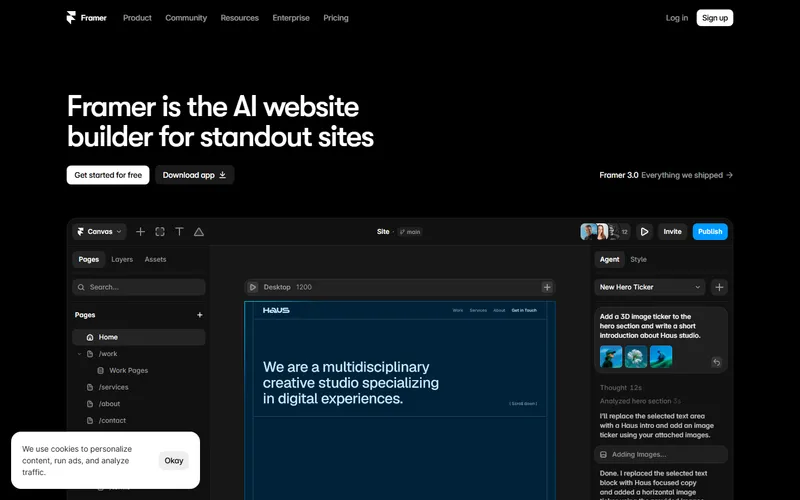
Task: Go to the Pricing page
Action: click(x=336, y=18)
